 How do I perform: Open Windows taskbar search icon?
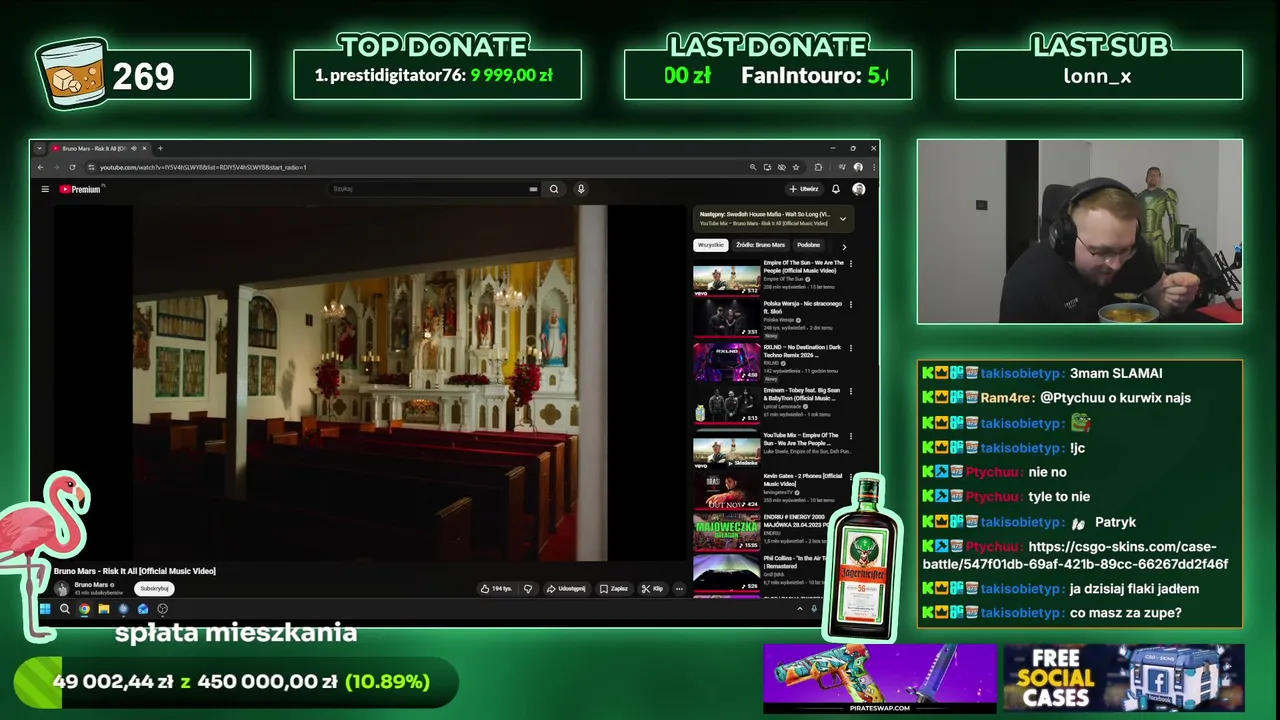point(64,608)
